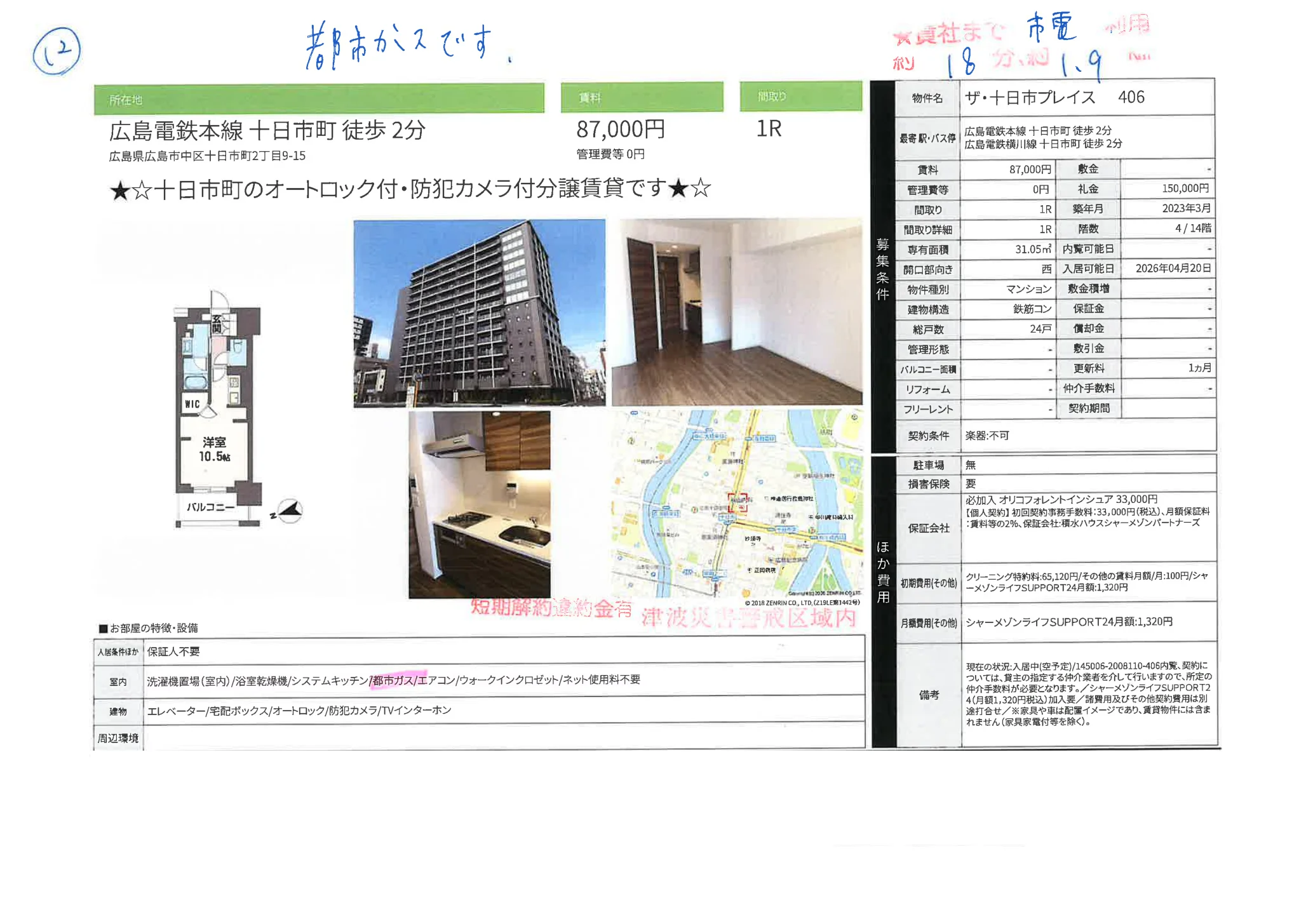Click the compass north arrow icon
The width and height of the screenshot is (1306, 924).
click(289, 511)
